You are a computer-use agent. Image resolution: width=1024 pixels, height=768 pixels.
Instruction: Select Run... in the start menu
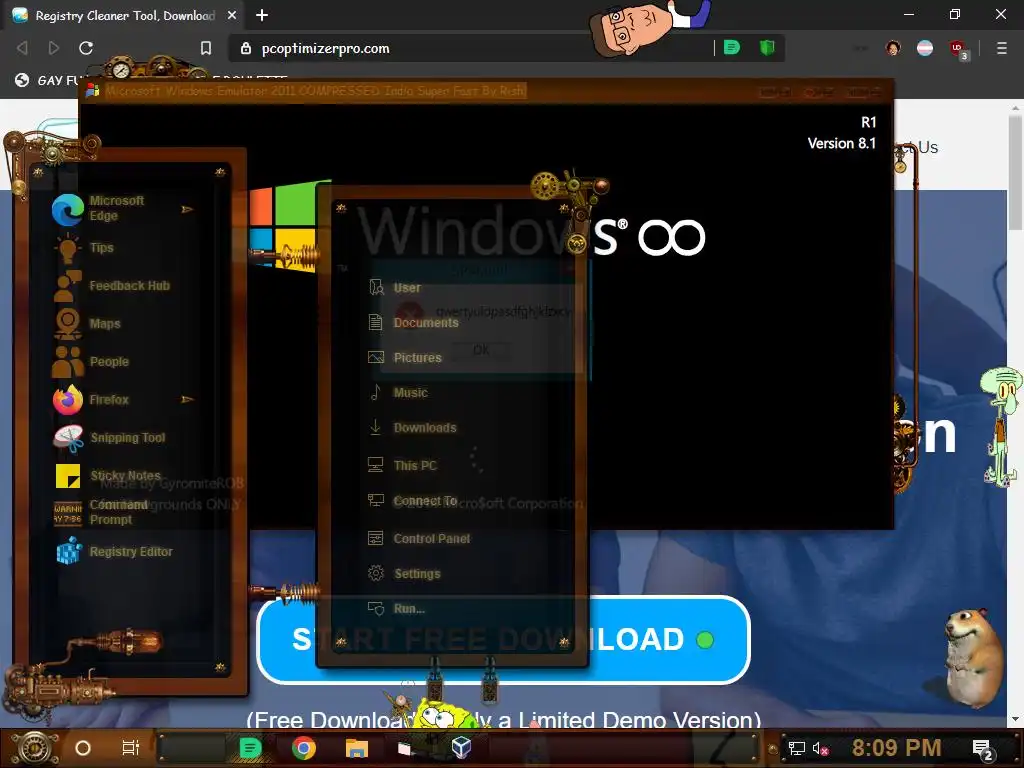pyautogui.click(x=396, y=609)
